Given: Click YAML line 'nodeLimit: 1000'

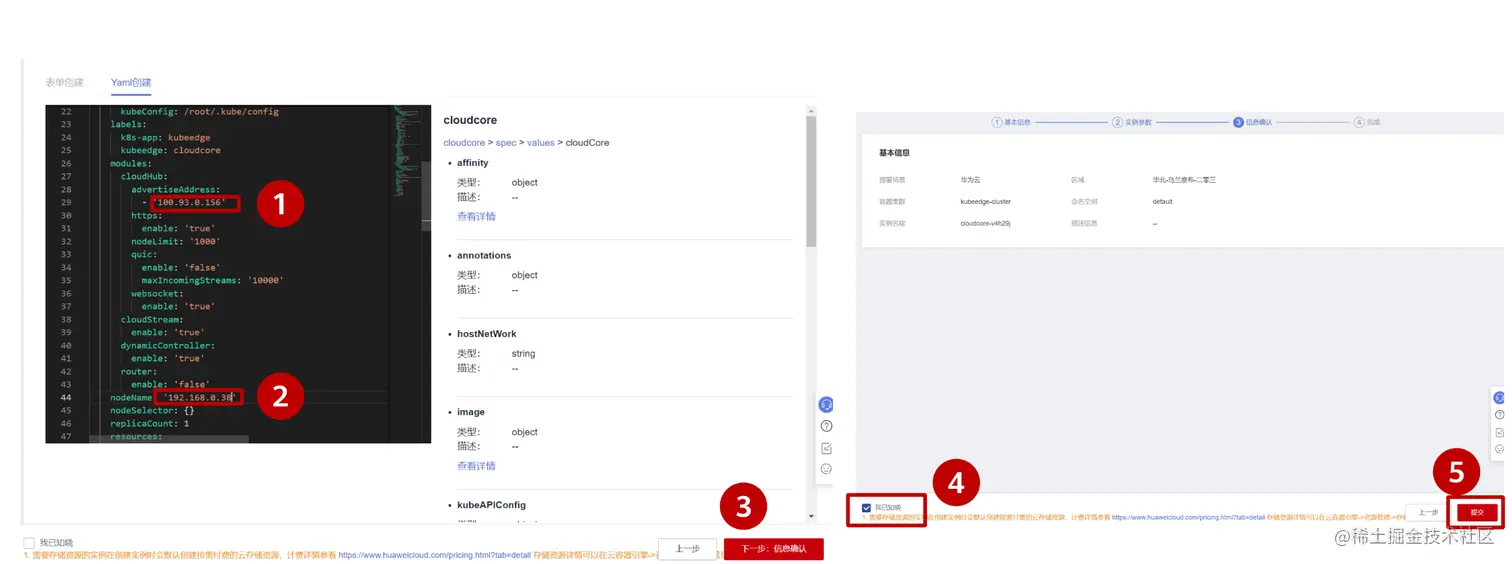Looking at the screenshot, I should click(x=175, y=242).
